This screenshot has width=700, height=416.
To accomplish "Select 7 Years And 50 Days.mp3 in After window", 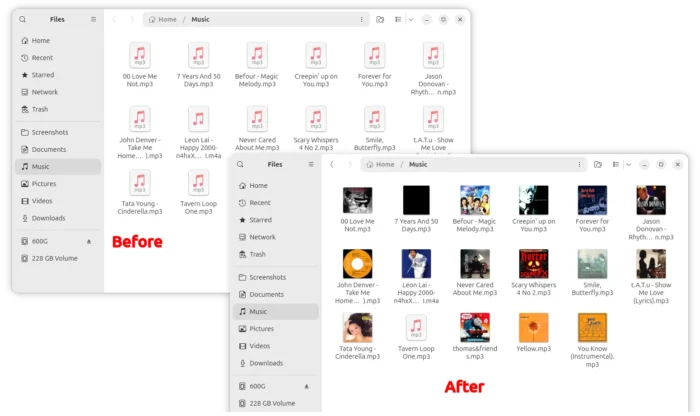I will pyautogui.click(x=416, y=209).
